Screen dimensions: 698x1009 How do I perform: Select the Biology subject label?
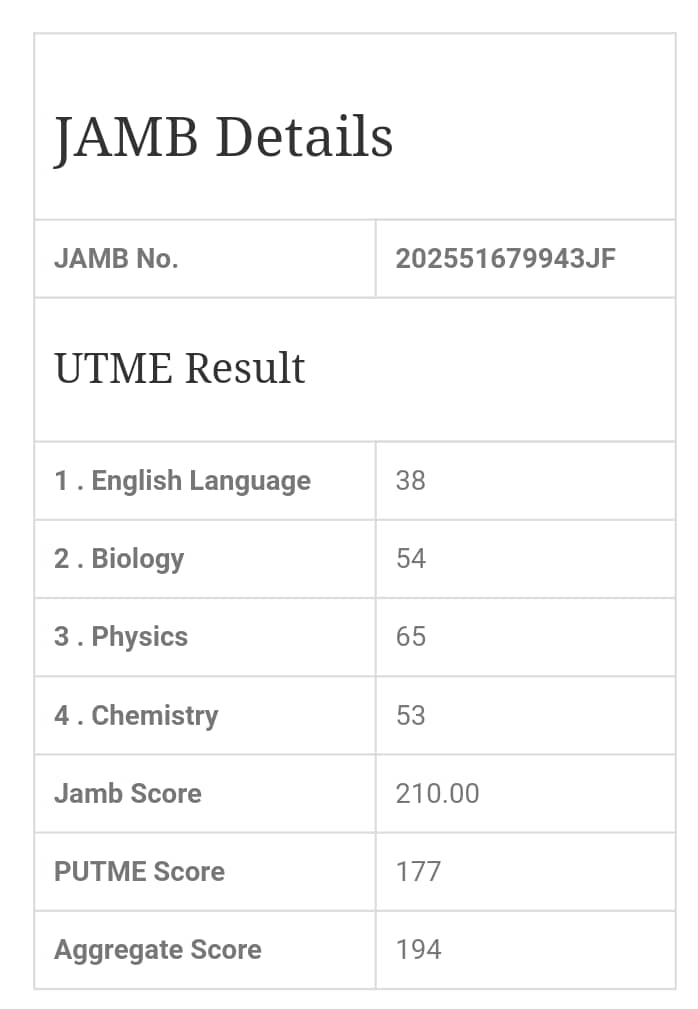pyautogui.click(x=119, y=559)
